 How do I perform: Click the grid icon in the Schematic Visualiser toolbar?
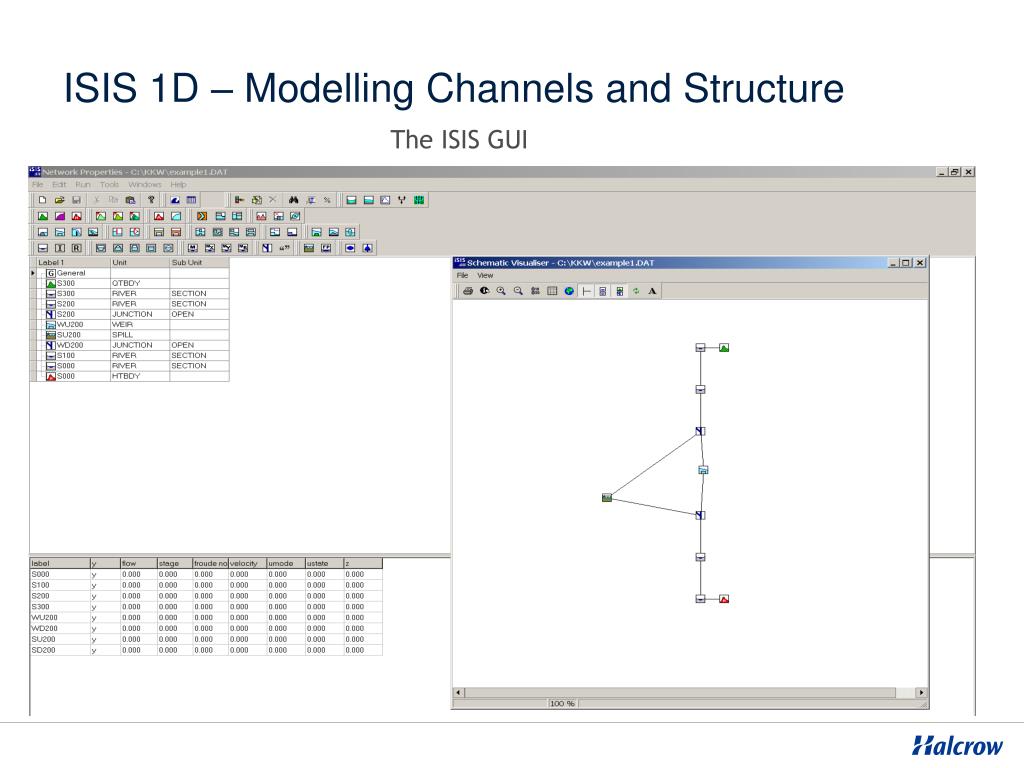[552, 291]
